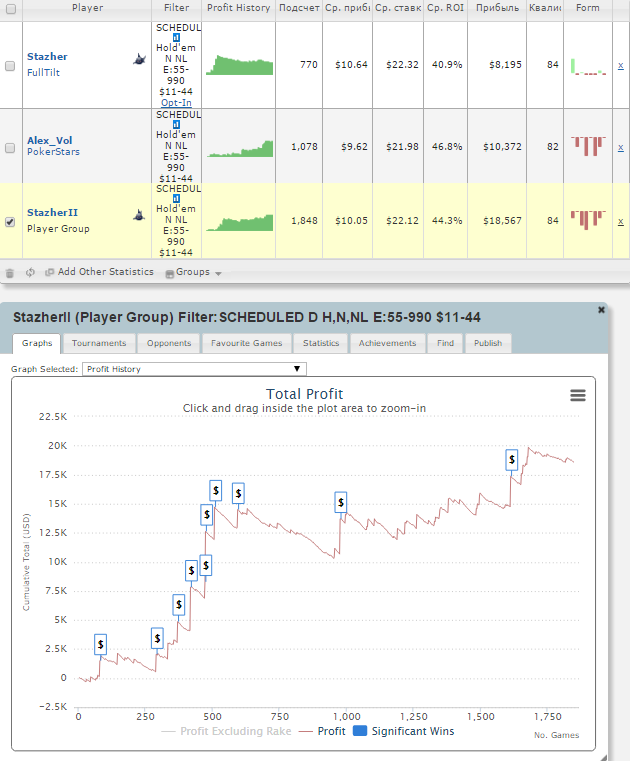Click the $ marker near game 290
The height and width of the screenshot is (761, 630).
(x=157, y=638)
